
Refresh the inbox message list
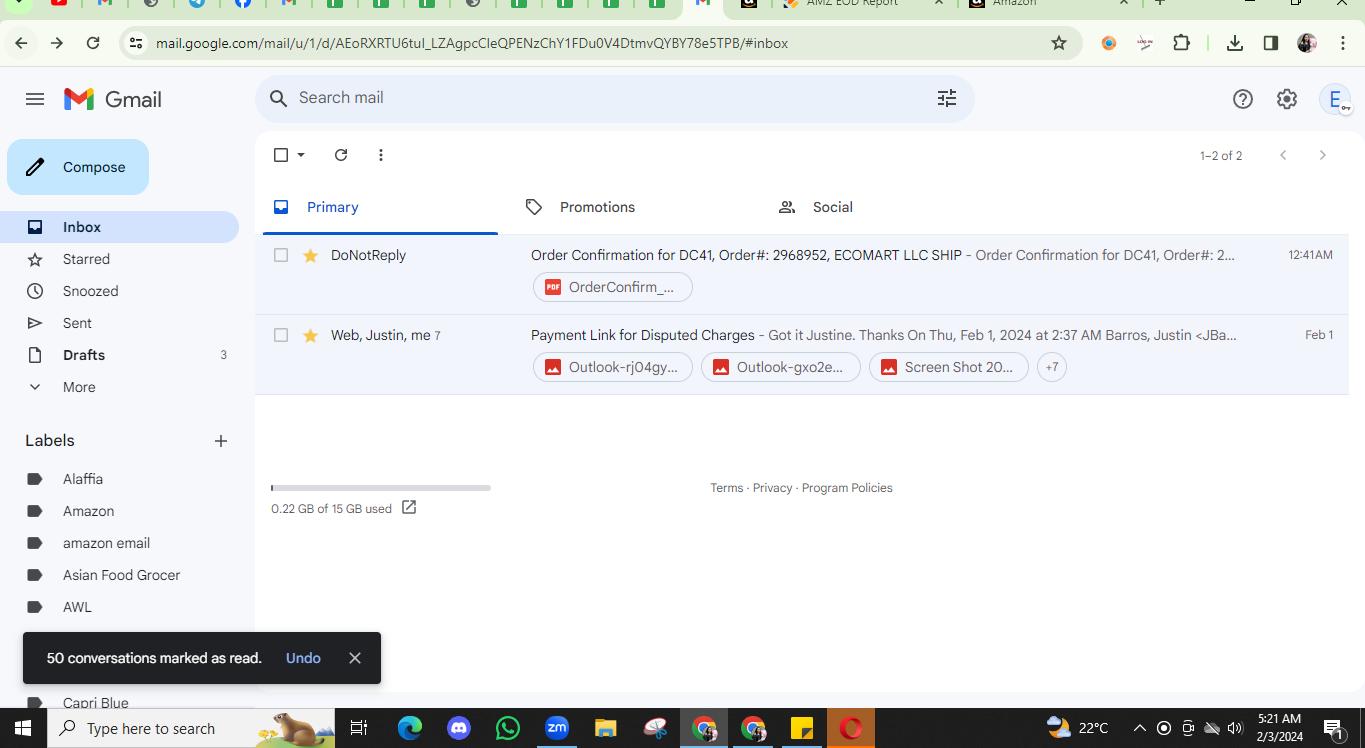tap(341, 155)
